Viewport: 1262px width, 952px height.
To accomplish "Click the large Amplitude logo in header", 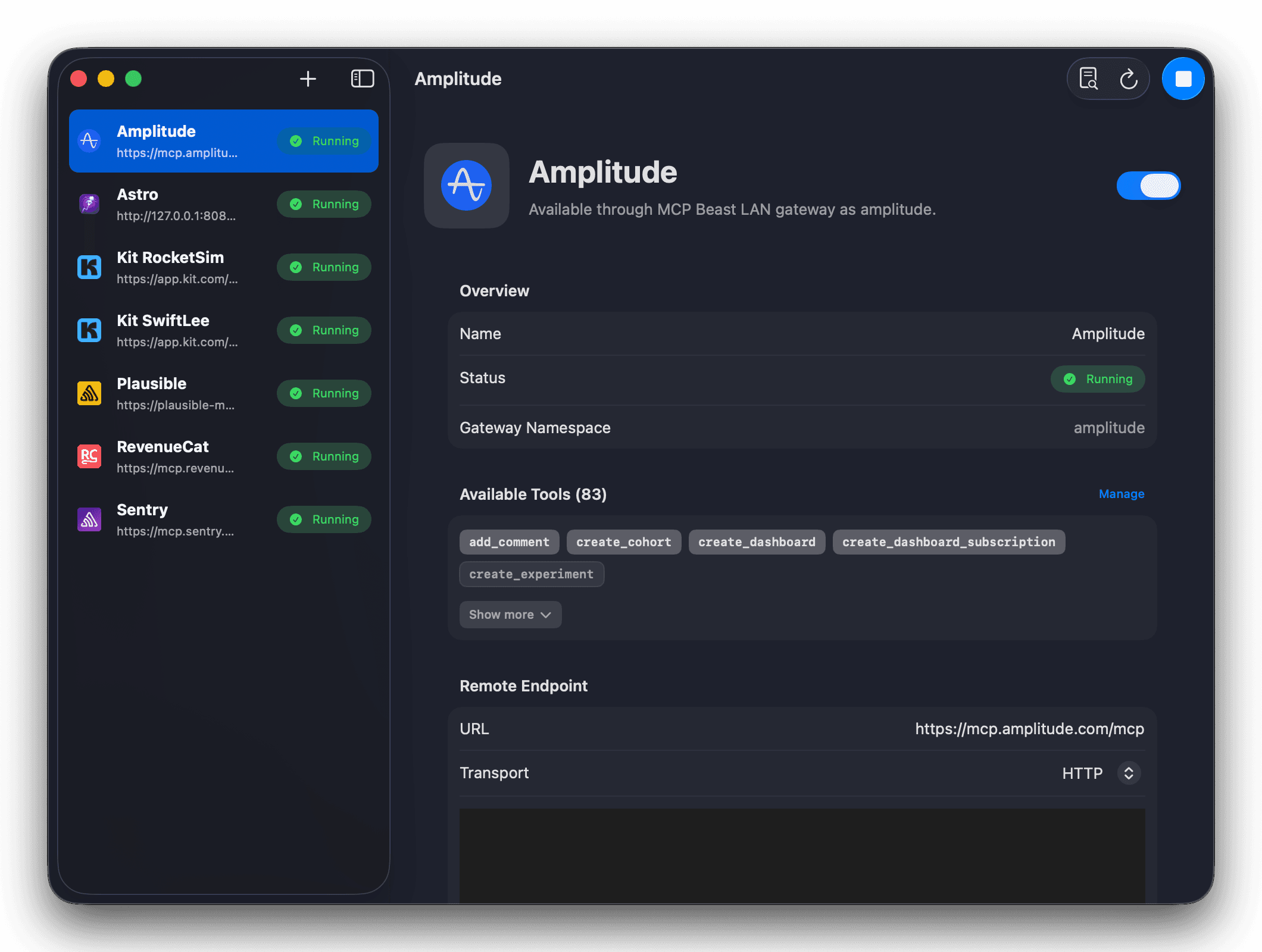I will click(x=467, y=186).
